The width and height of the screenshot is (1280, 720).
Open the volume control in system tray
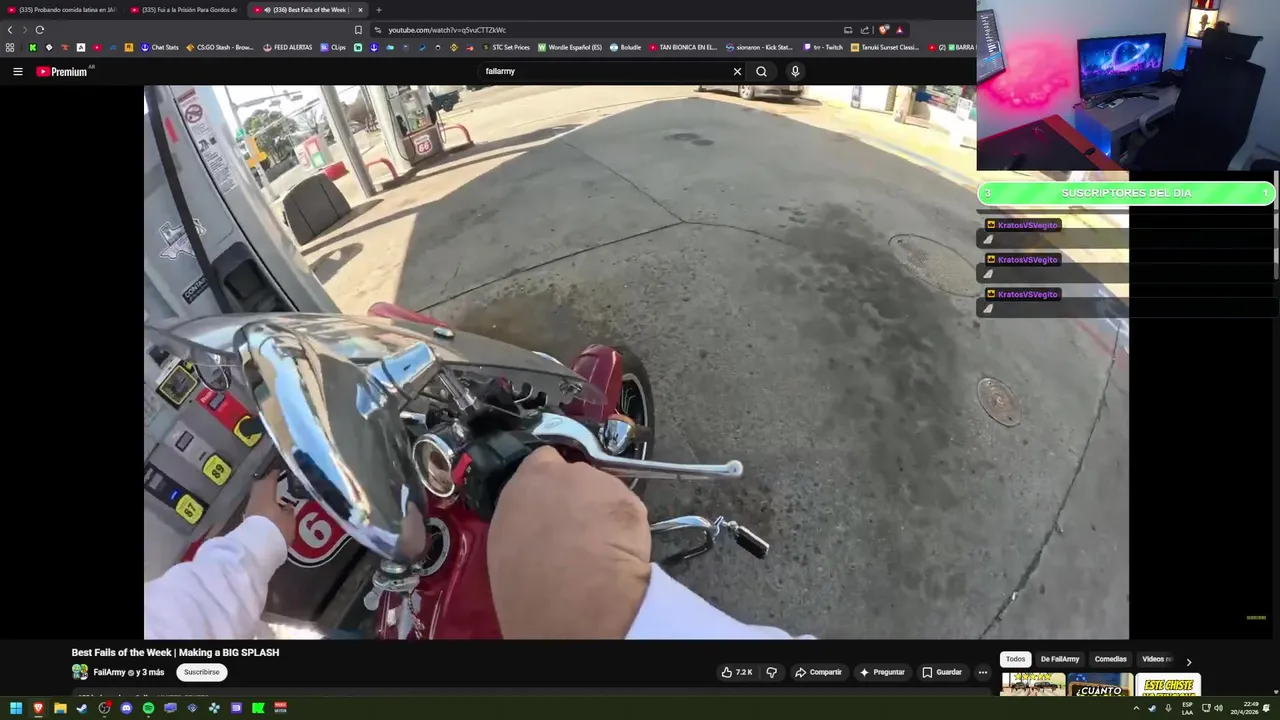click(1218, 708)
